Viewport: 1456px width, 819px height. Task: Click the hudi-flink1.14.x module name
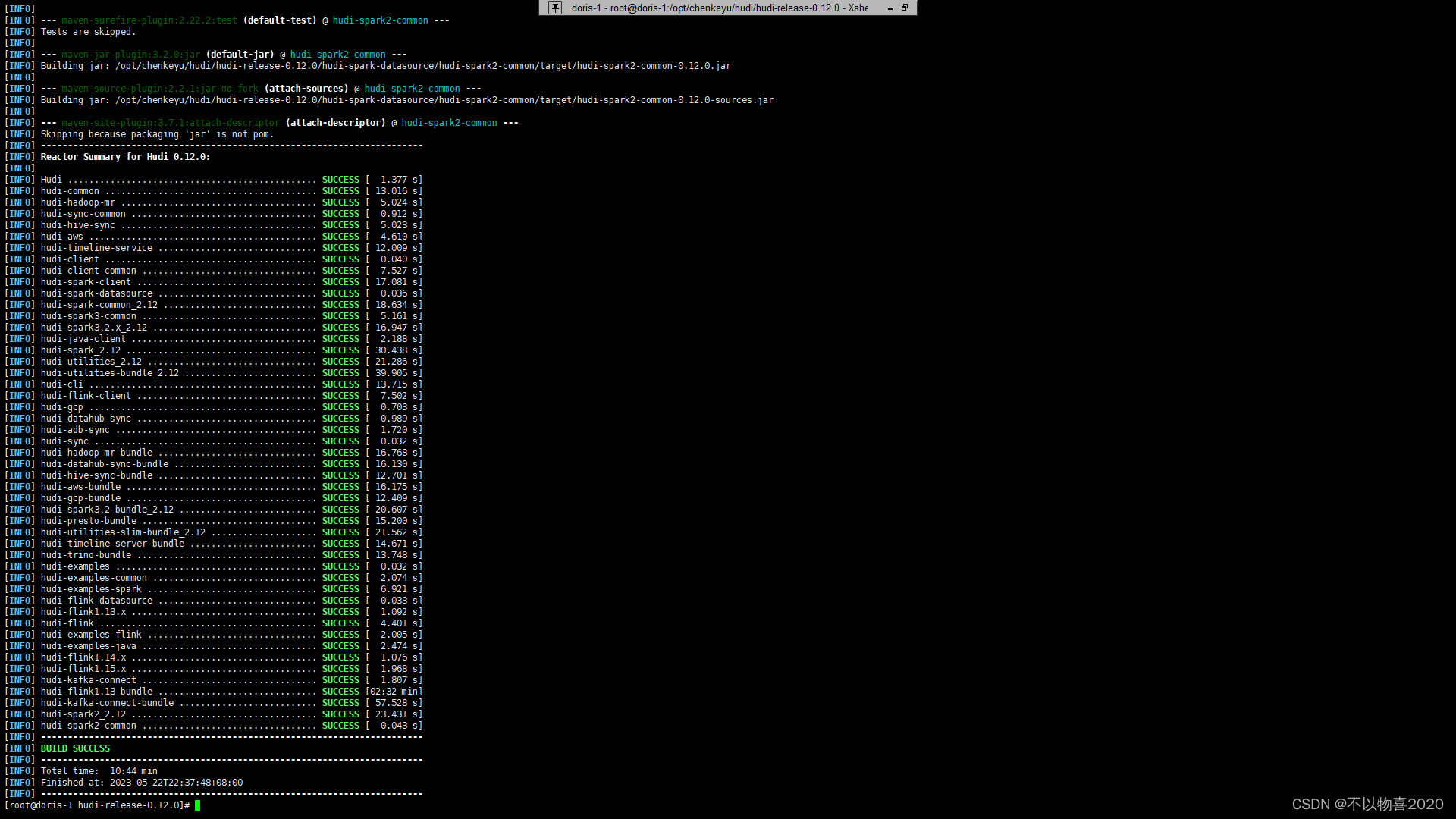coord(83,657)
